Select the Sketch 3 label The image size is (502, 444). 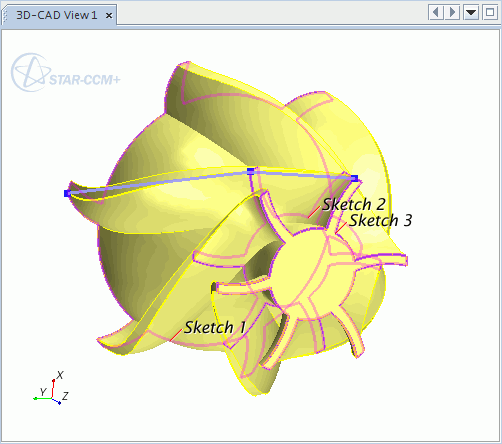[x=381, y=220]
